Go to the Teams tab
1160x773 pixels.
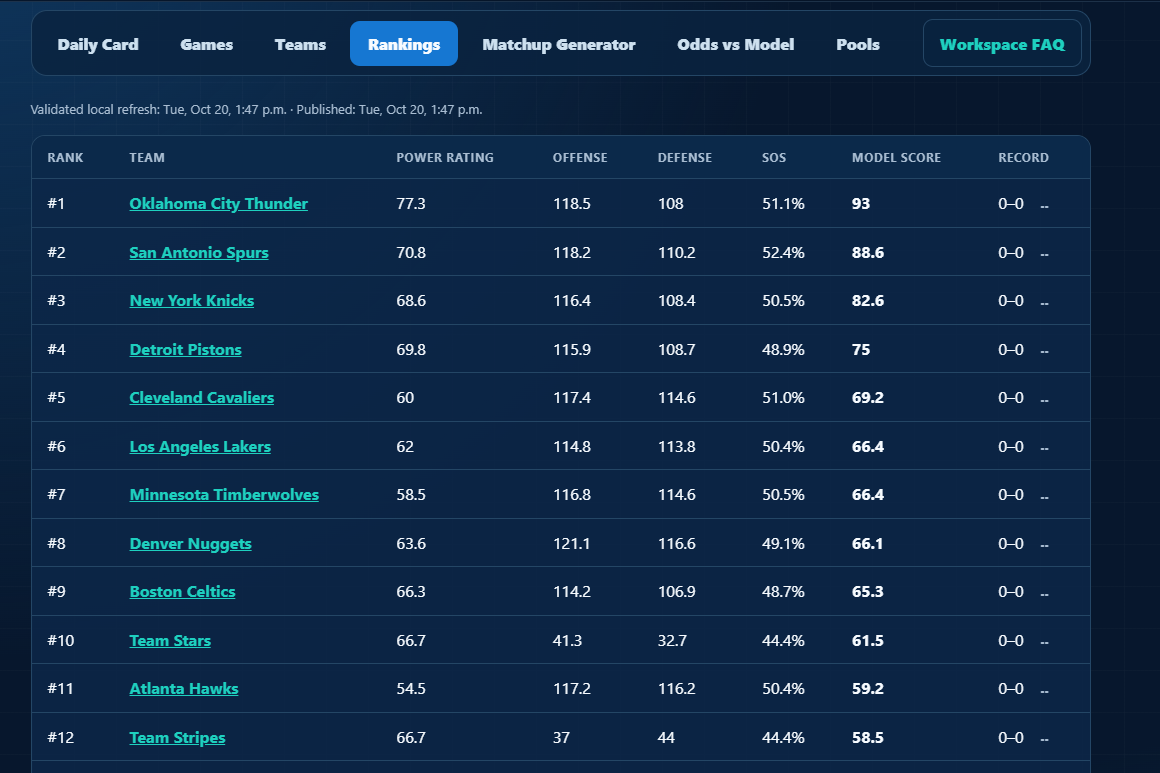click(300, 44)
